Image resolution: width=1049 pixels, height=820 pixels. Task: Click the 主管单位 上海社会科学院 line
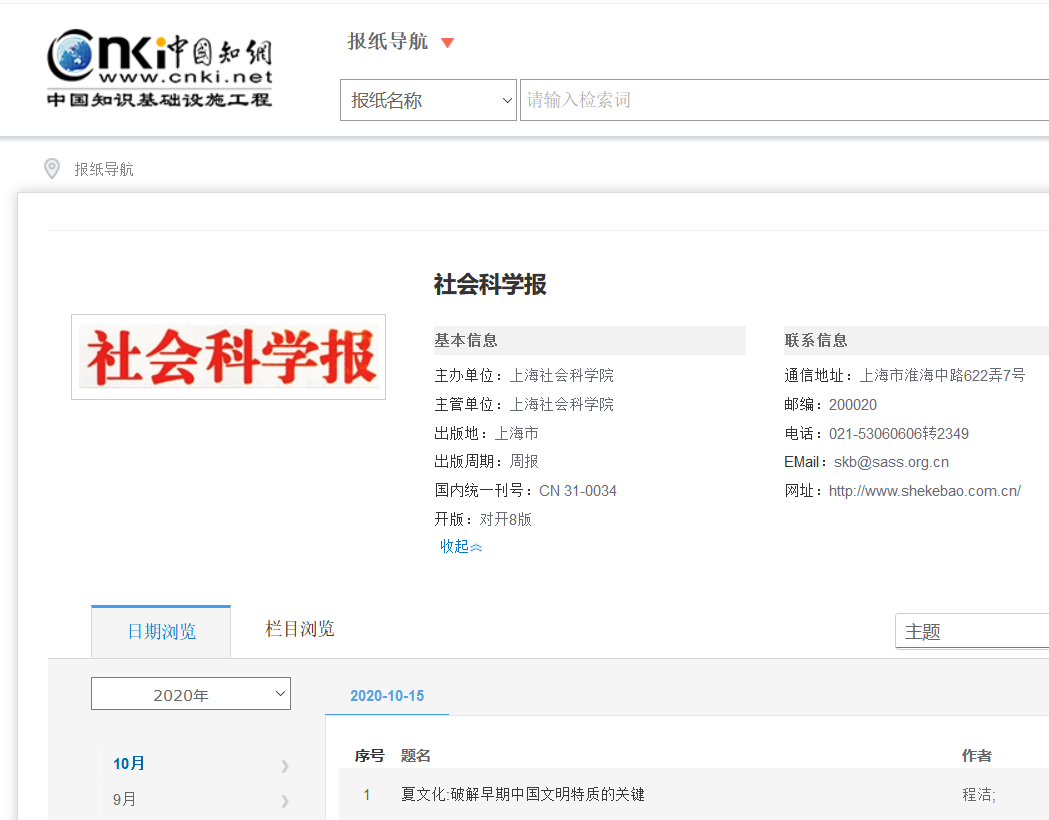[524, 404]
